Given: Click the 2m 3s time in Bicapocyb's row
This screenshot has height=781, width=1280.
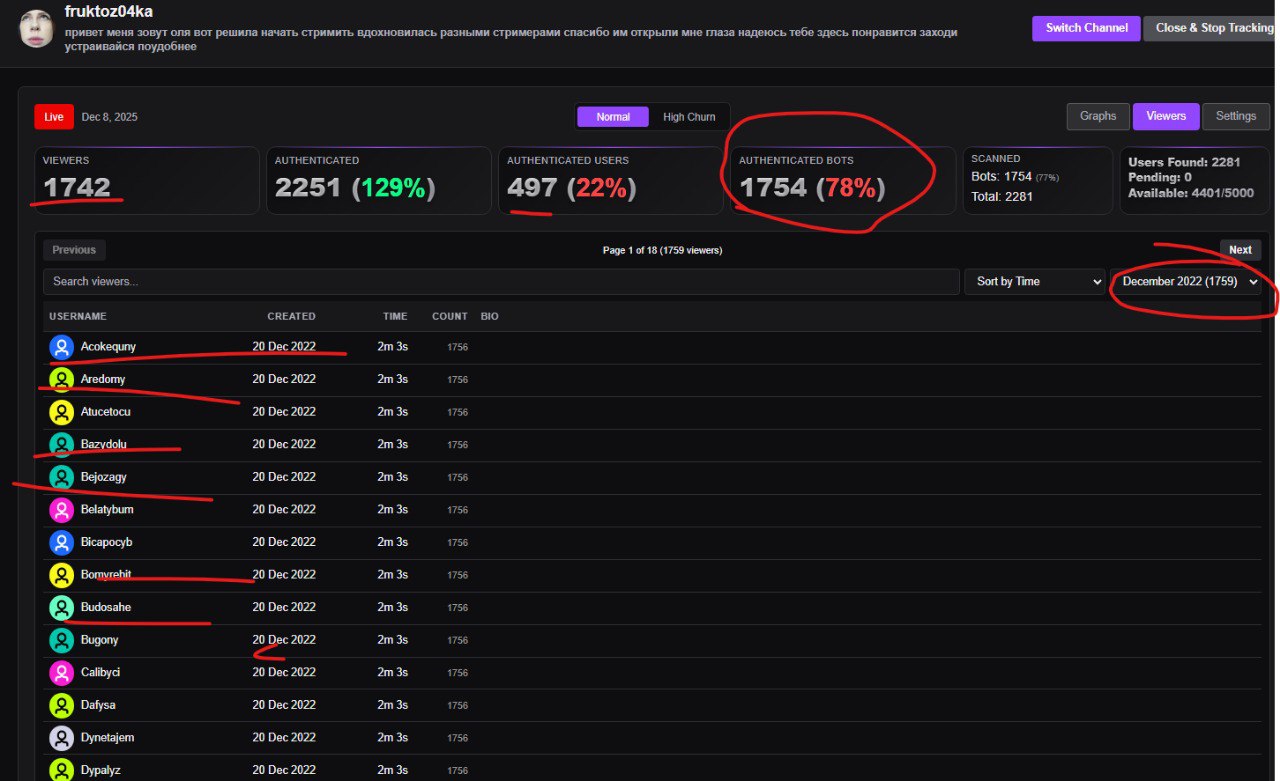Looking at the screenshot, I should pos(393,542).
